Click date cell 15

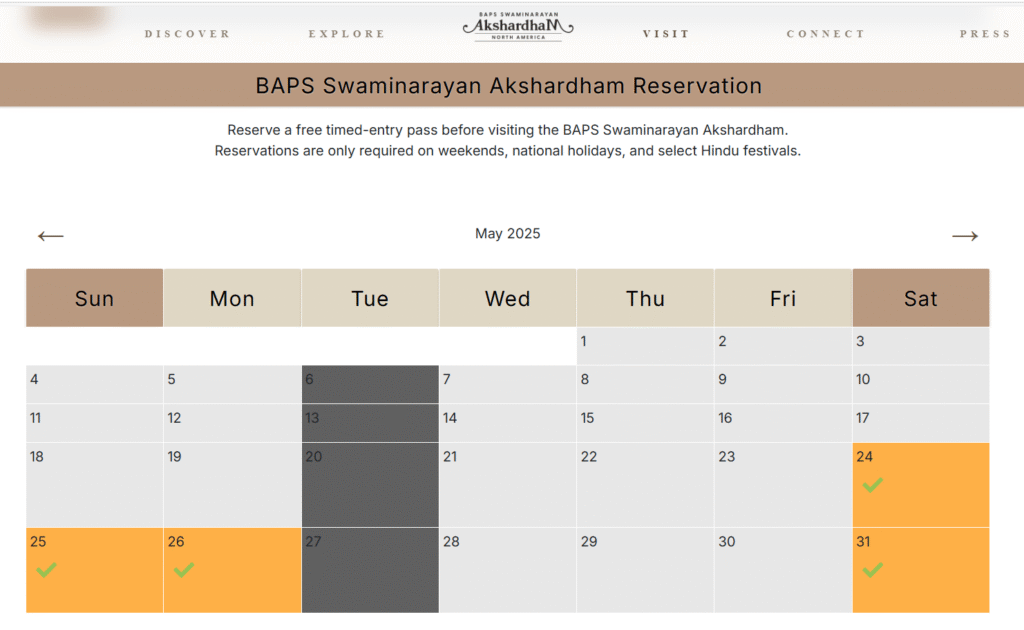(646, 423)
